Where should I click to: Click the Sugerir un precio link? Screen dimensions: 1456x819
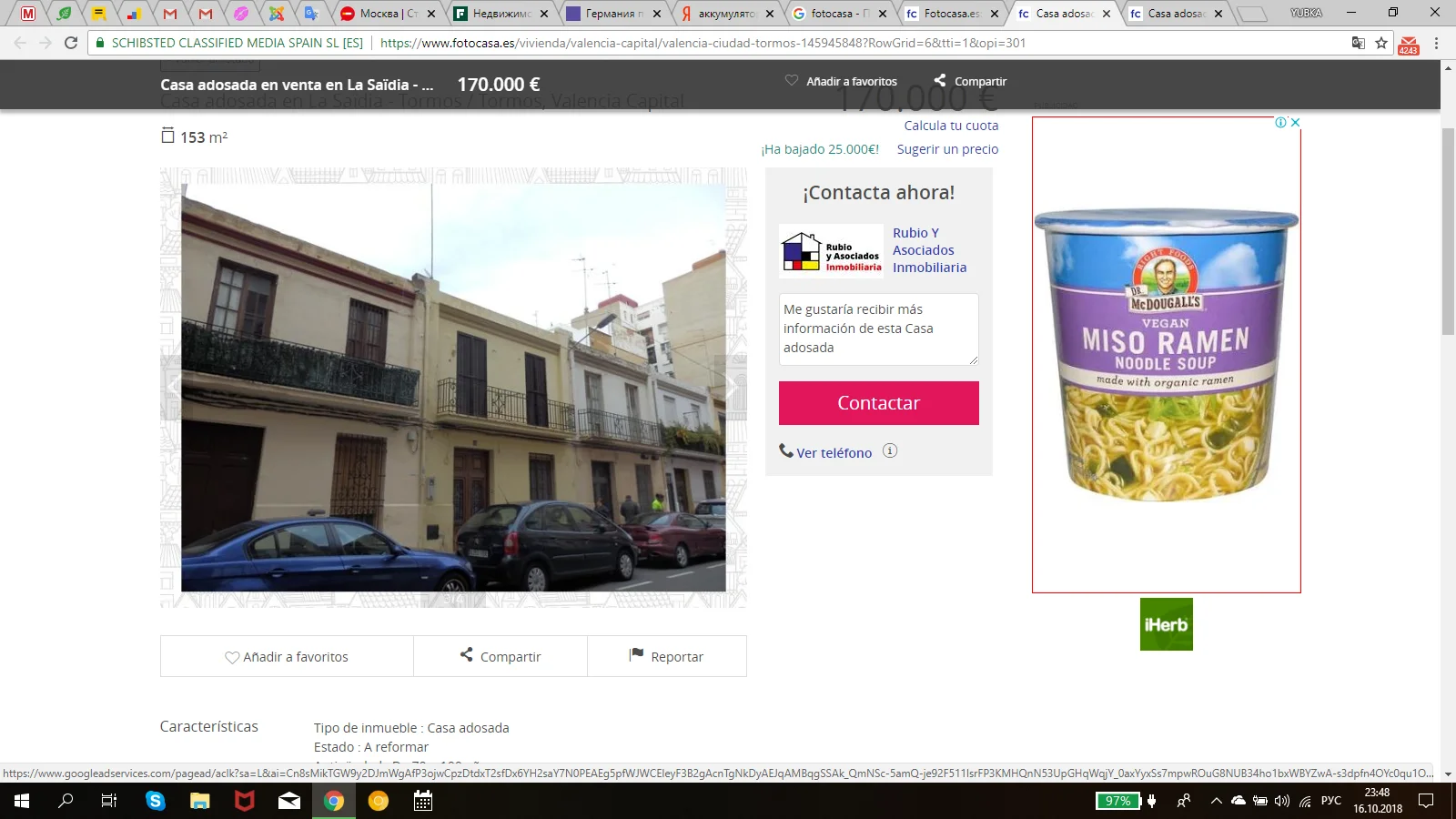pyautogui.click(x=947, y=149)
